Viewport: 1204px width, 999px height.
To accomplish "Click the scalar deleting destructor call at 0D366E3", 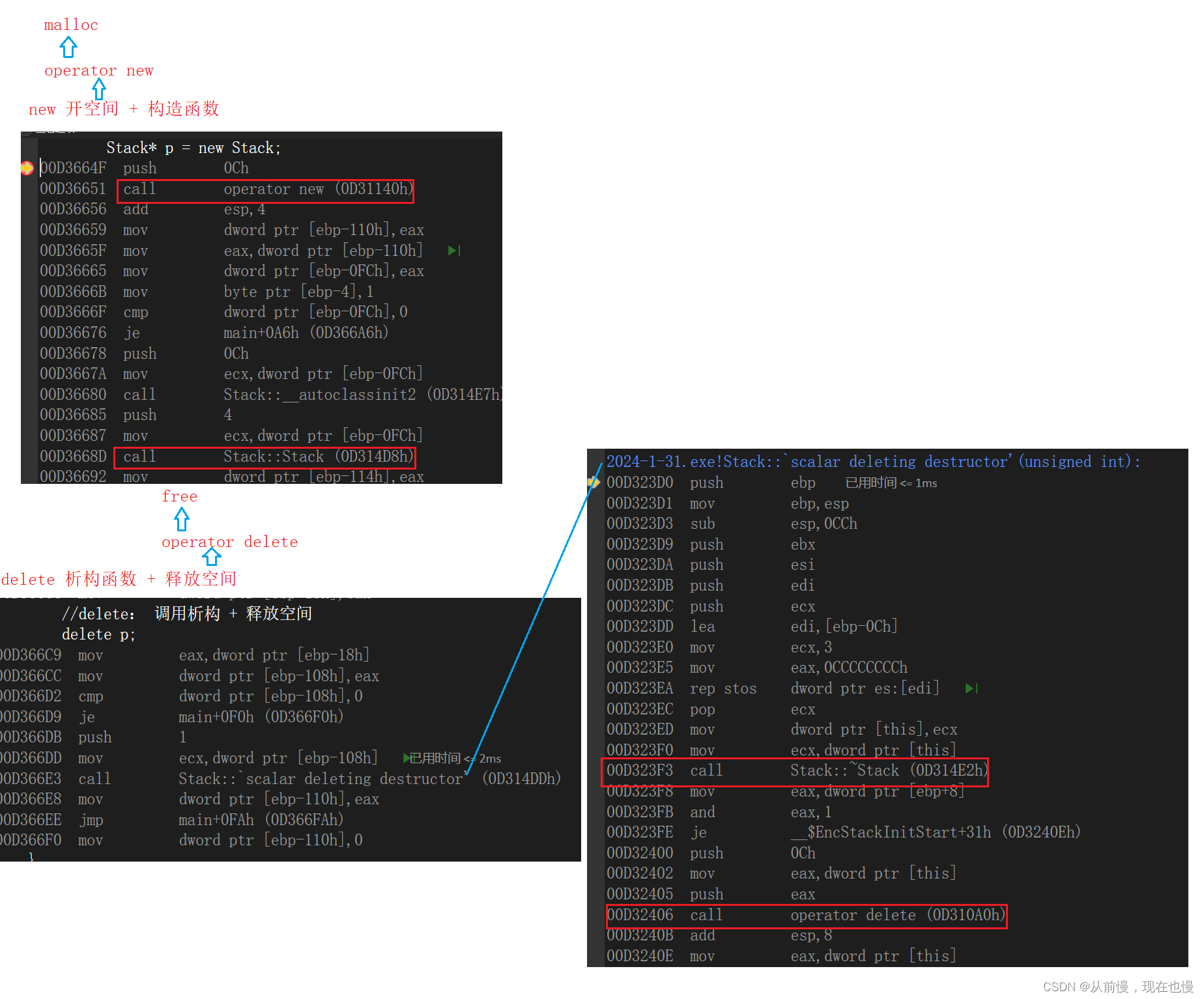I will pos(281,779).
